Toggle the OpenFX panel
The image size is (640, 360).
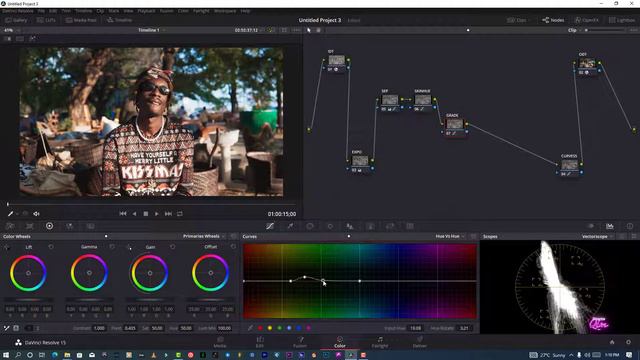click(x=587, y=20)
